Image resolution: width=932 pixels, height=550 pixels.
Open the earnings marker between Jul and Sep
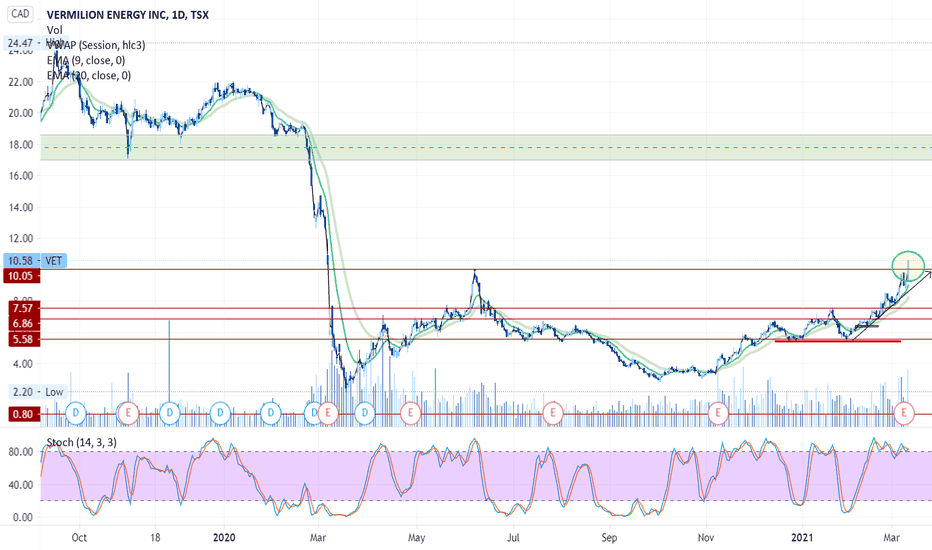(553, 413)
